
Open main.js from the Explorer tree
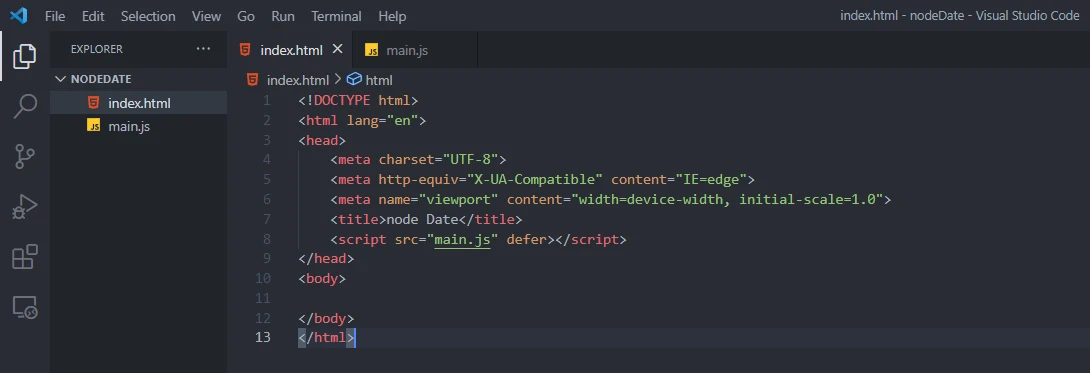(x=138, y=126)
